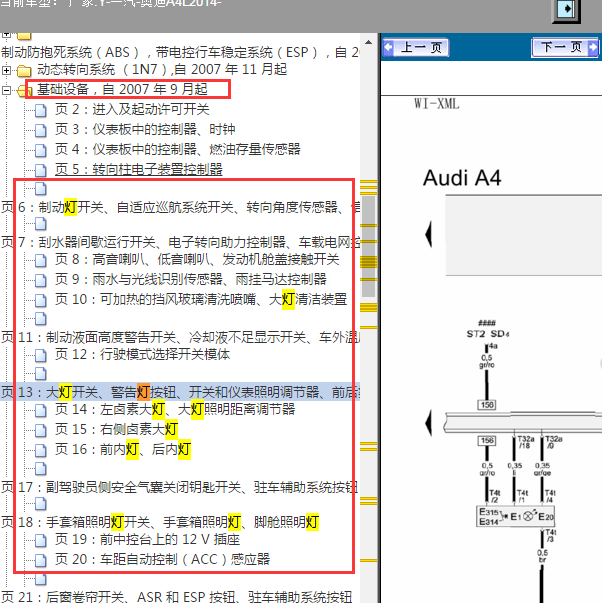The image size is (602, 603).
Task: Click the Audi A4 diagram title
Action: click(x=462, y=178)
